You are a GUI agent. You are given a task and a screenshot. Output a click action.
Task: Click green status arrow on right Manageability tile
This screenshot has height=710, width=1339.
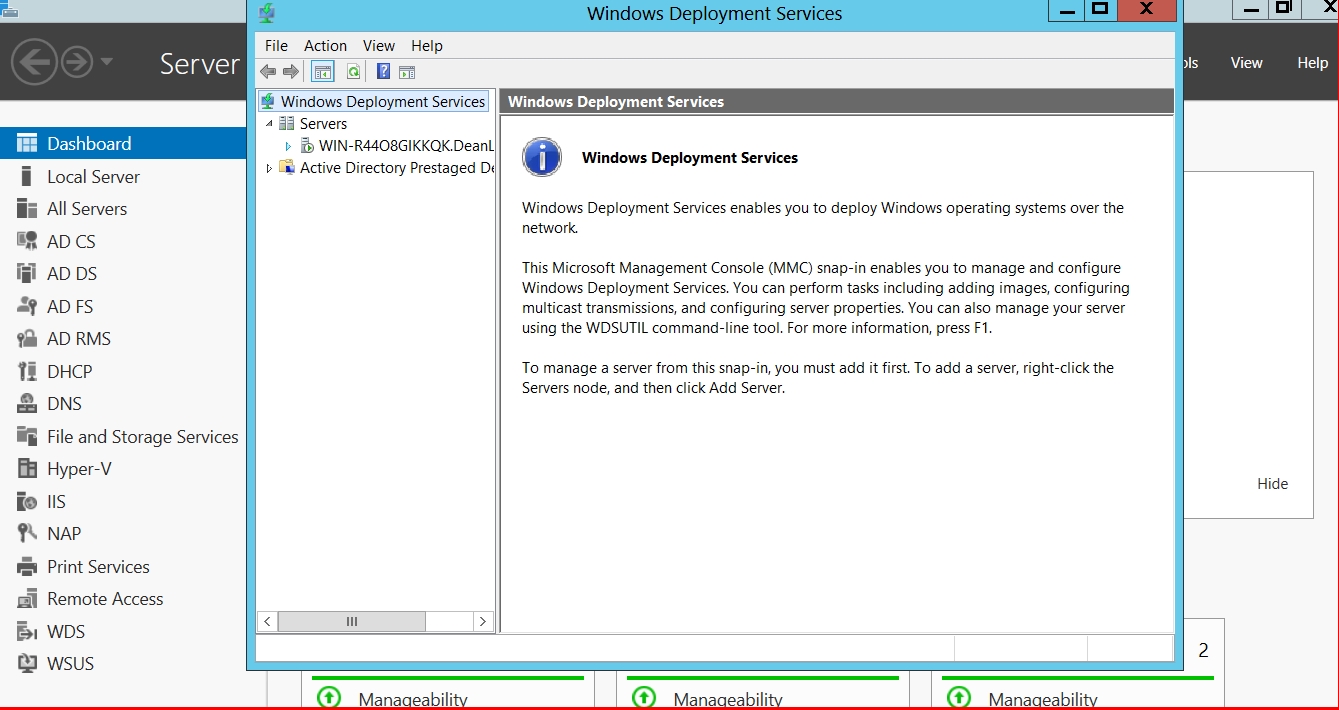958,698
